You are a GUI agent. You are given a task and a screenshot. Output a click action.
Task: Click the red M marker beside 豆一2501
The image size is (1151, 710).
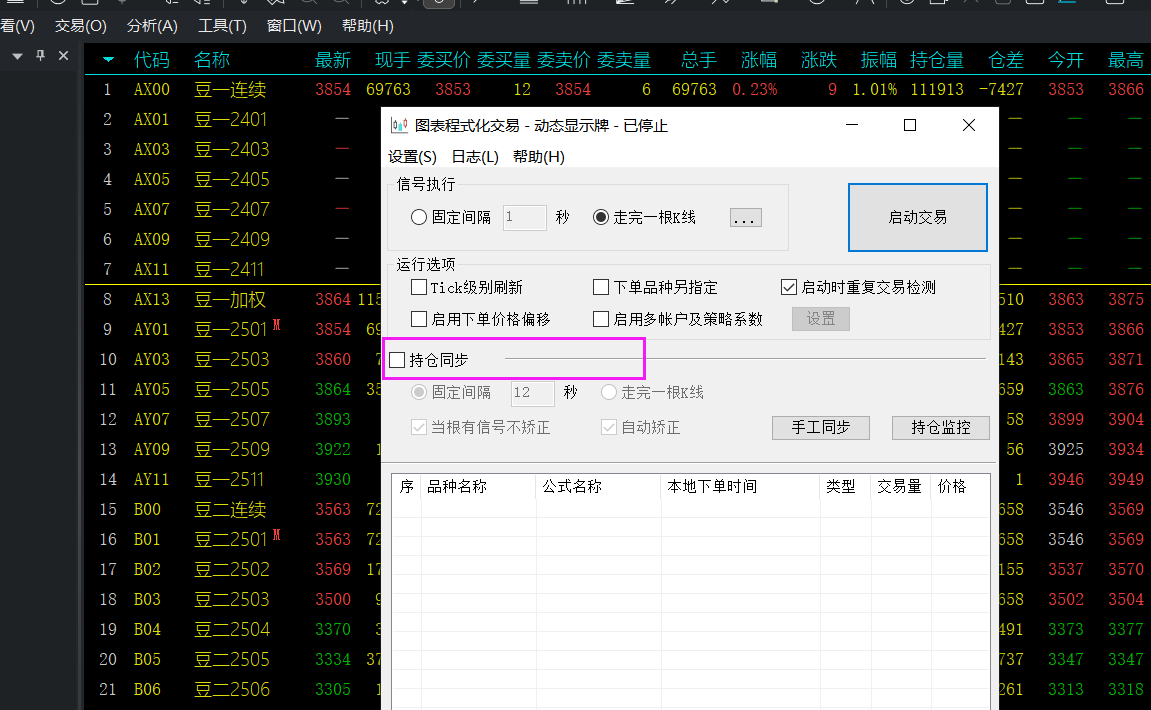pos(276,326)
